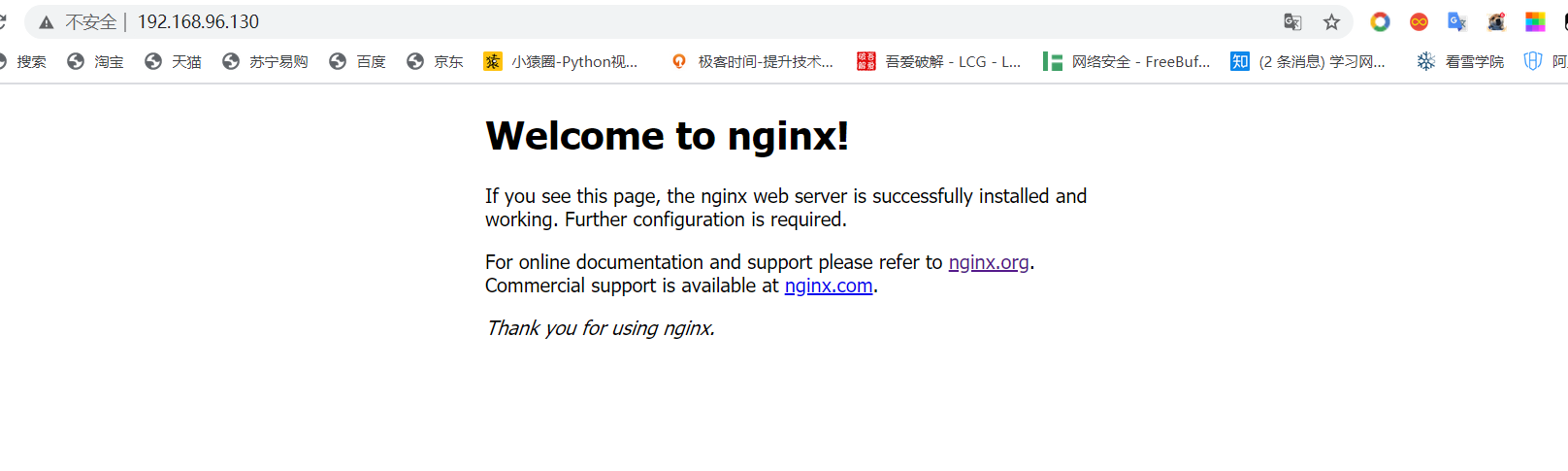
Task: Open the 网络安全 FreeBuf bookmark
Action: pyautogui.click(x=1127, y=61)
